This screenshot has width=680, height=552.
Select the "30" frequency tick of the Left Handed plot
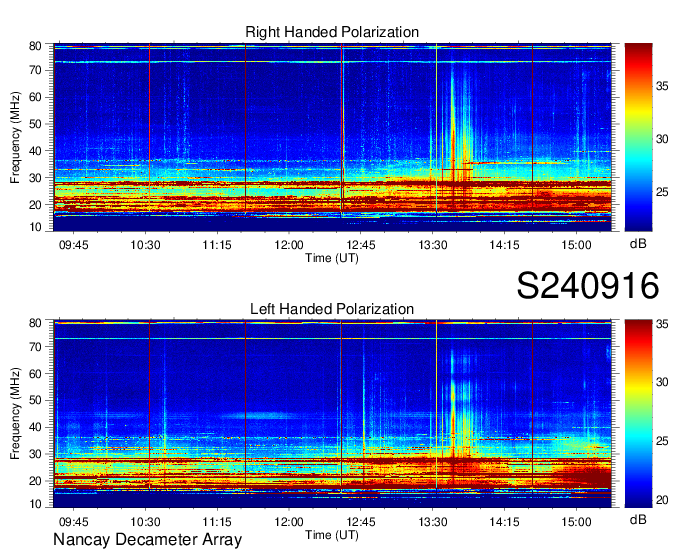[35, 454]
